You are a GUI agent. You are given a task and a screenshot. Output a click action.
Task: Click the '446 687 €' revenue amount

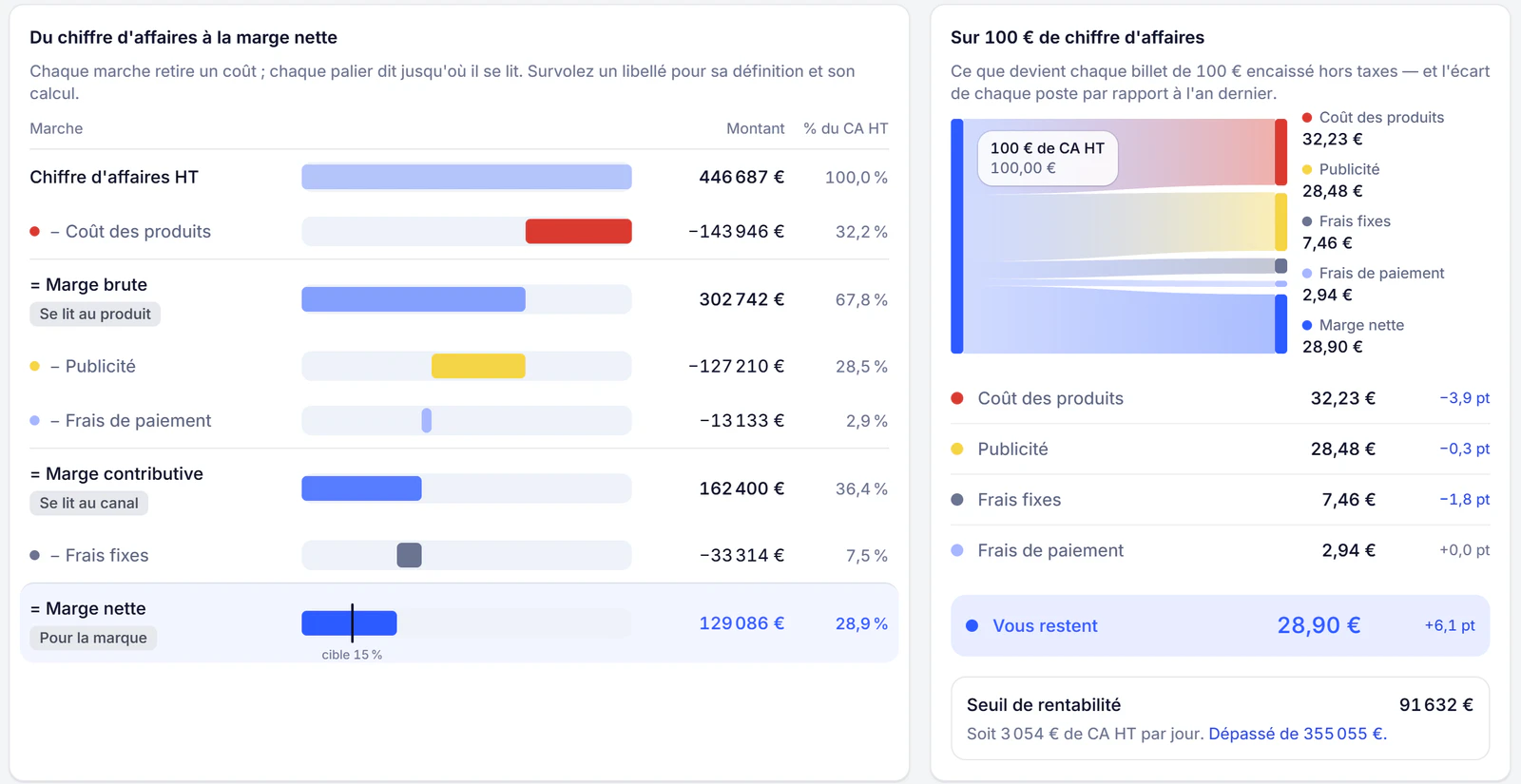coord(741,177)
